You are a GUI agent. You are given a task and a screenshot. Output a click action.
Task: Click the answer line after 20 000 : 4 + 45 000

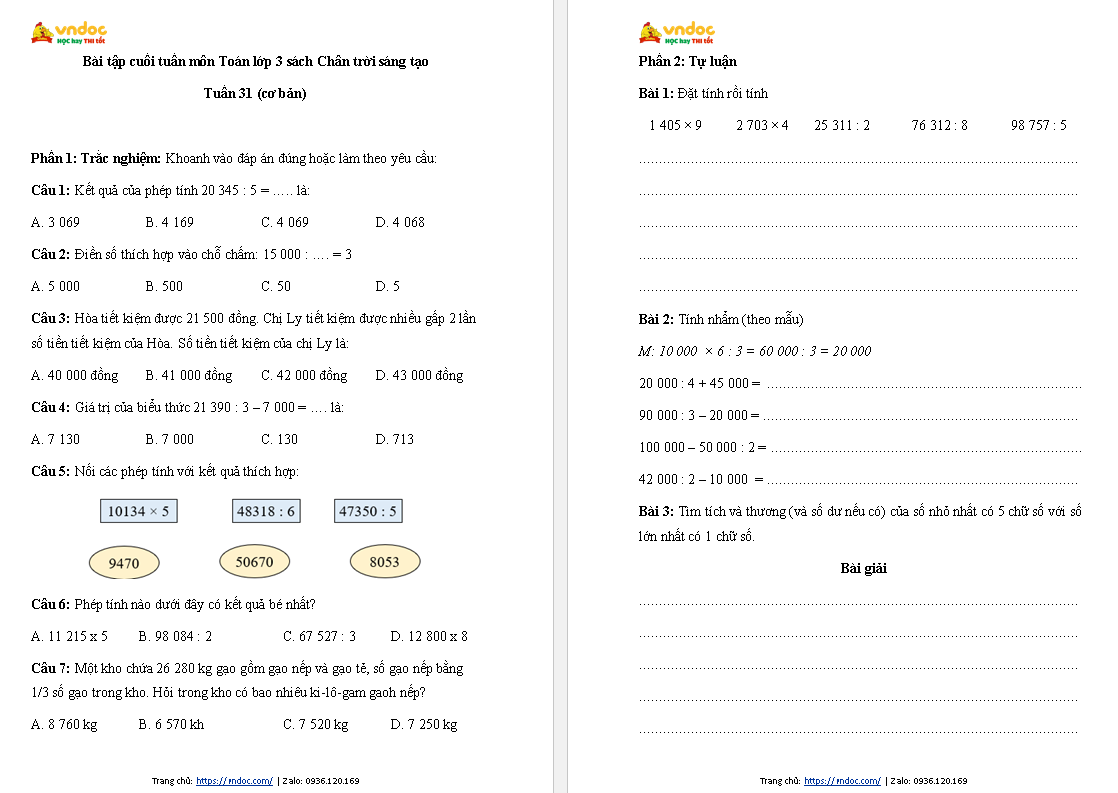920,384
